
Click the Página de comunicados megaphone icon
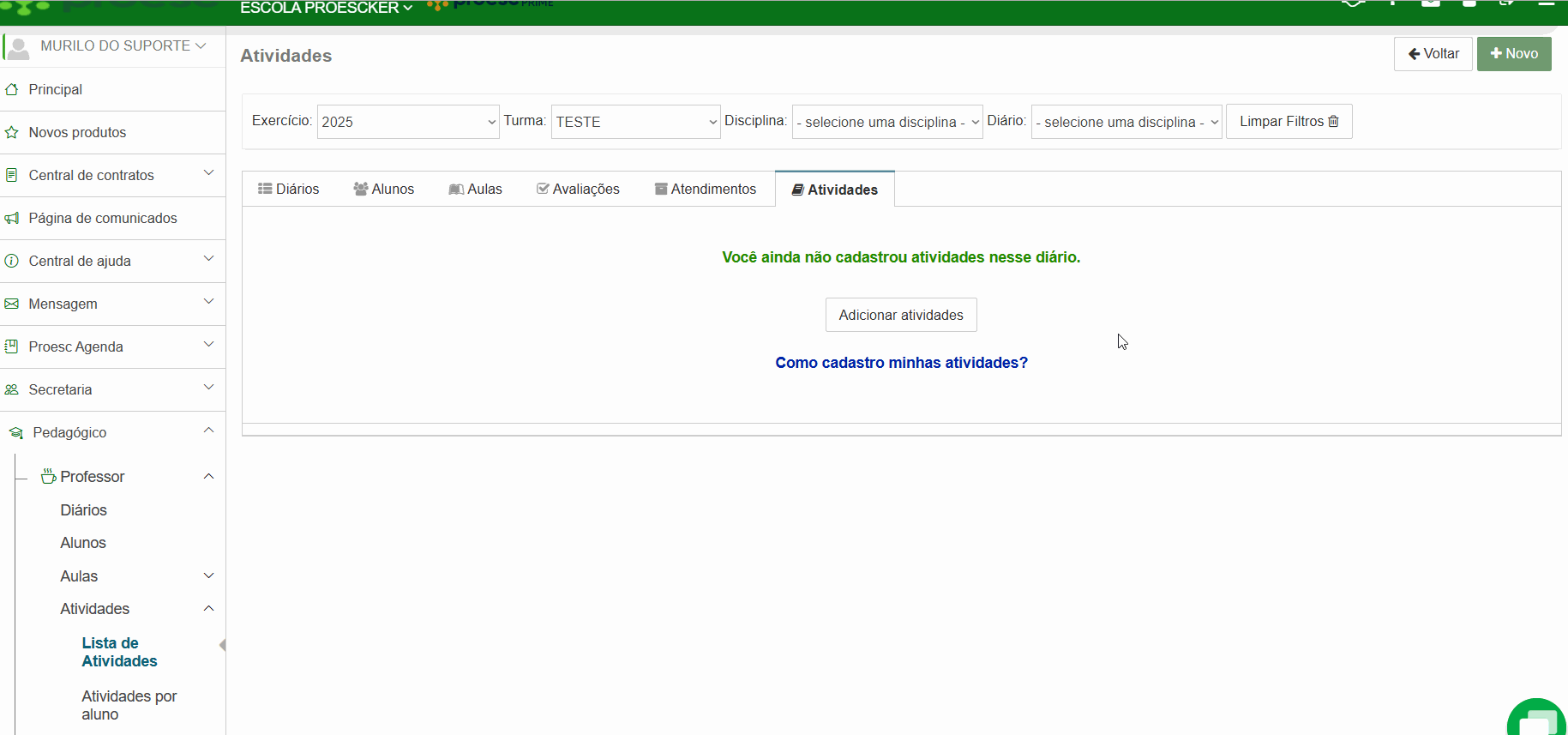12,218
